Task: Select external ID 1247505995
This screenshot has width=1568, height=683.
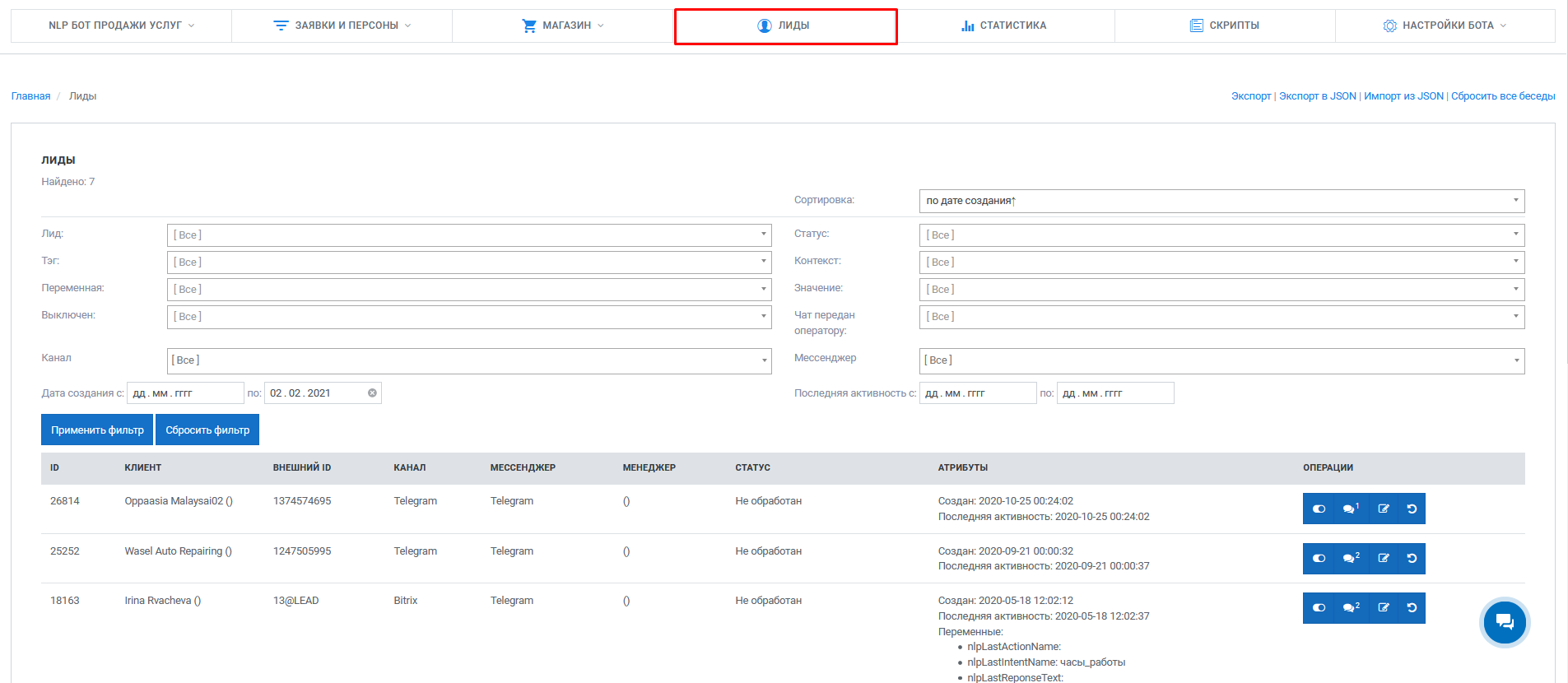Action: click(302, 551)
